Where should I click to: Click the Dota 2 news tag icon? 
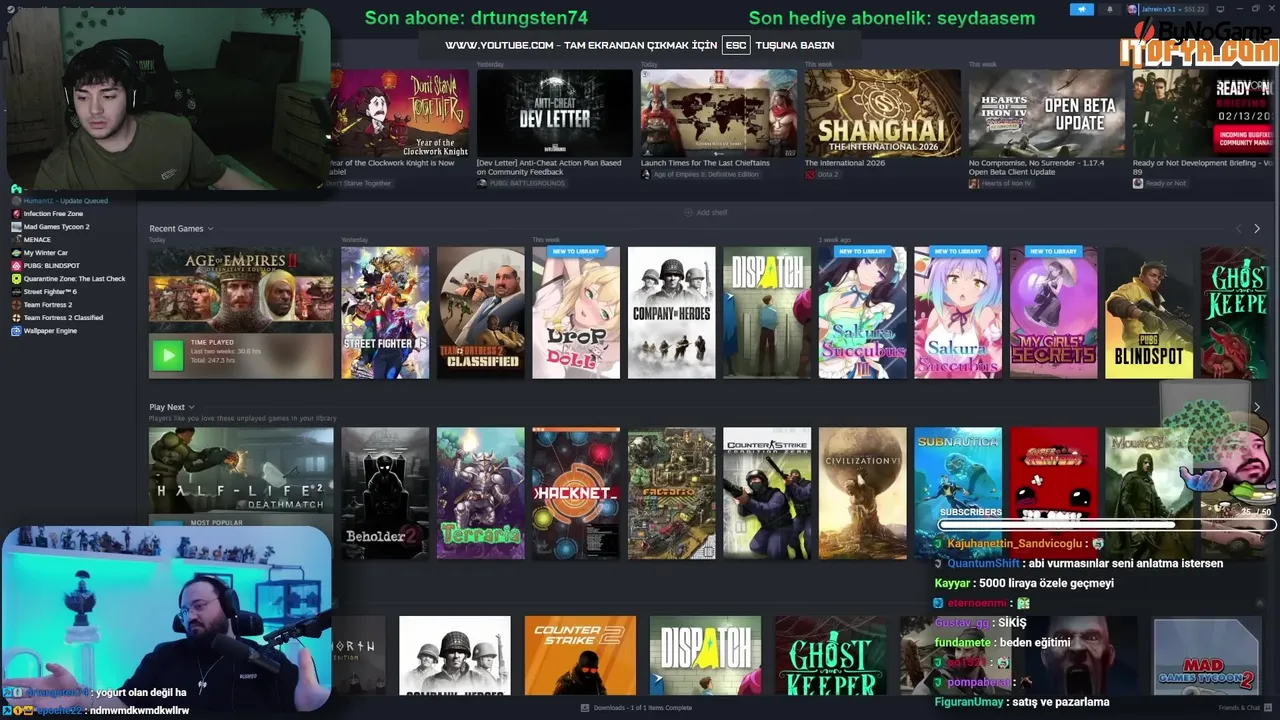point(810,175)
